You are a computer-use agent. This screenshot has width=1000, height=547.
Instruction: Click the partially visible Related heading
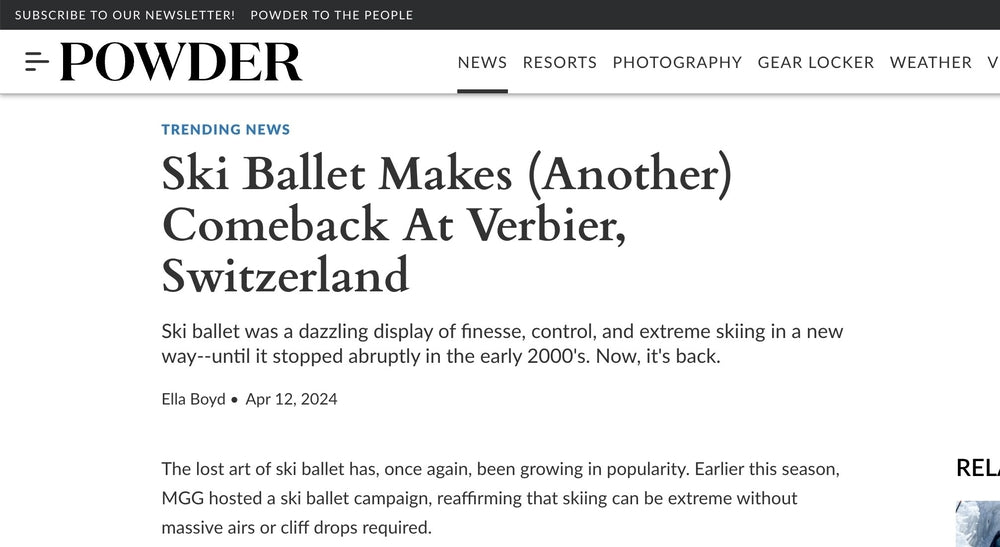coord(978,467)
